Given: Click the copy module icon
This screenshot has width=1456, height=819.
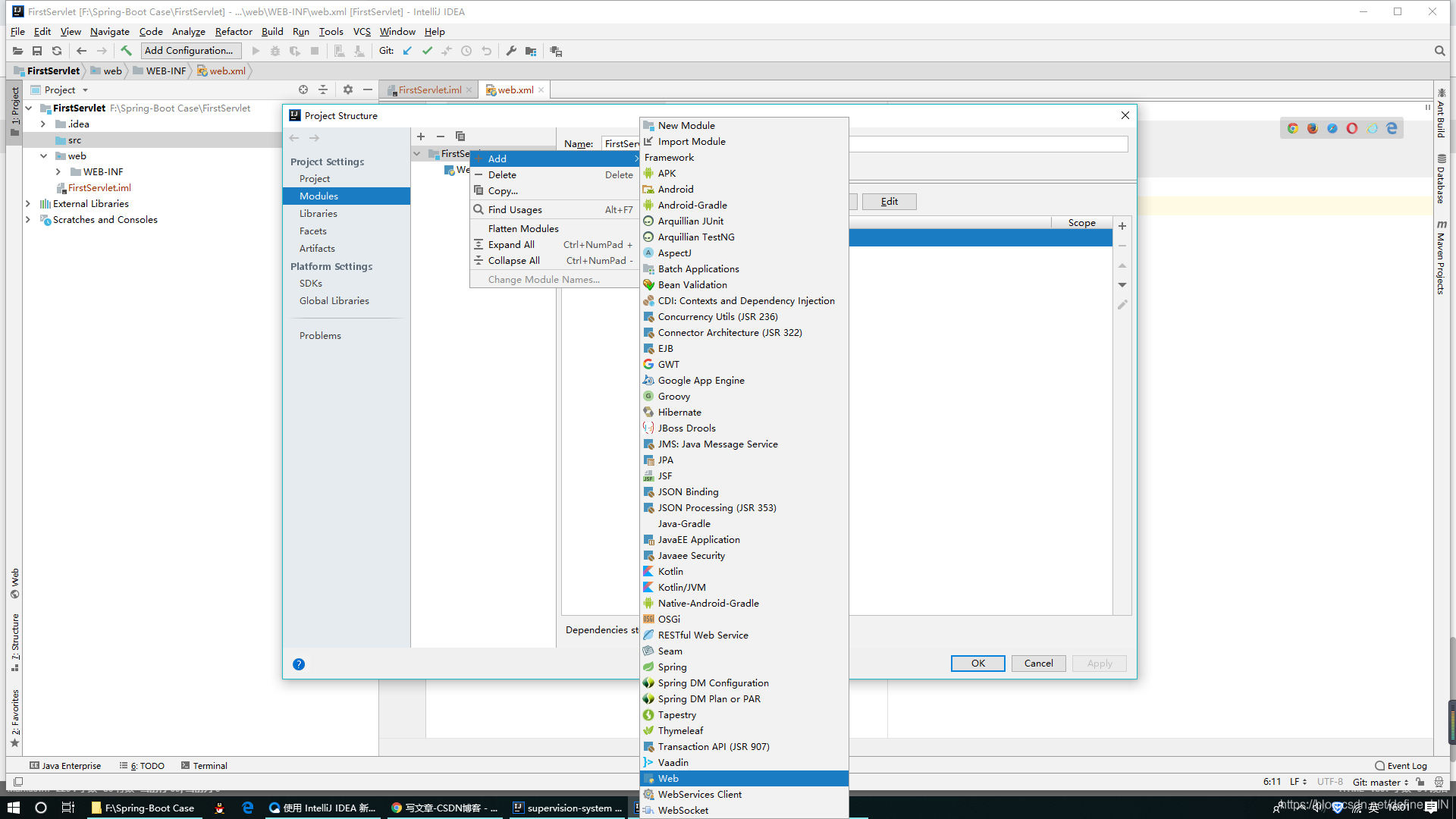Looking at the screenshot, I should point(460,136).
